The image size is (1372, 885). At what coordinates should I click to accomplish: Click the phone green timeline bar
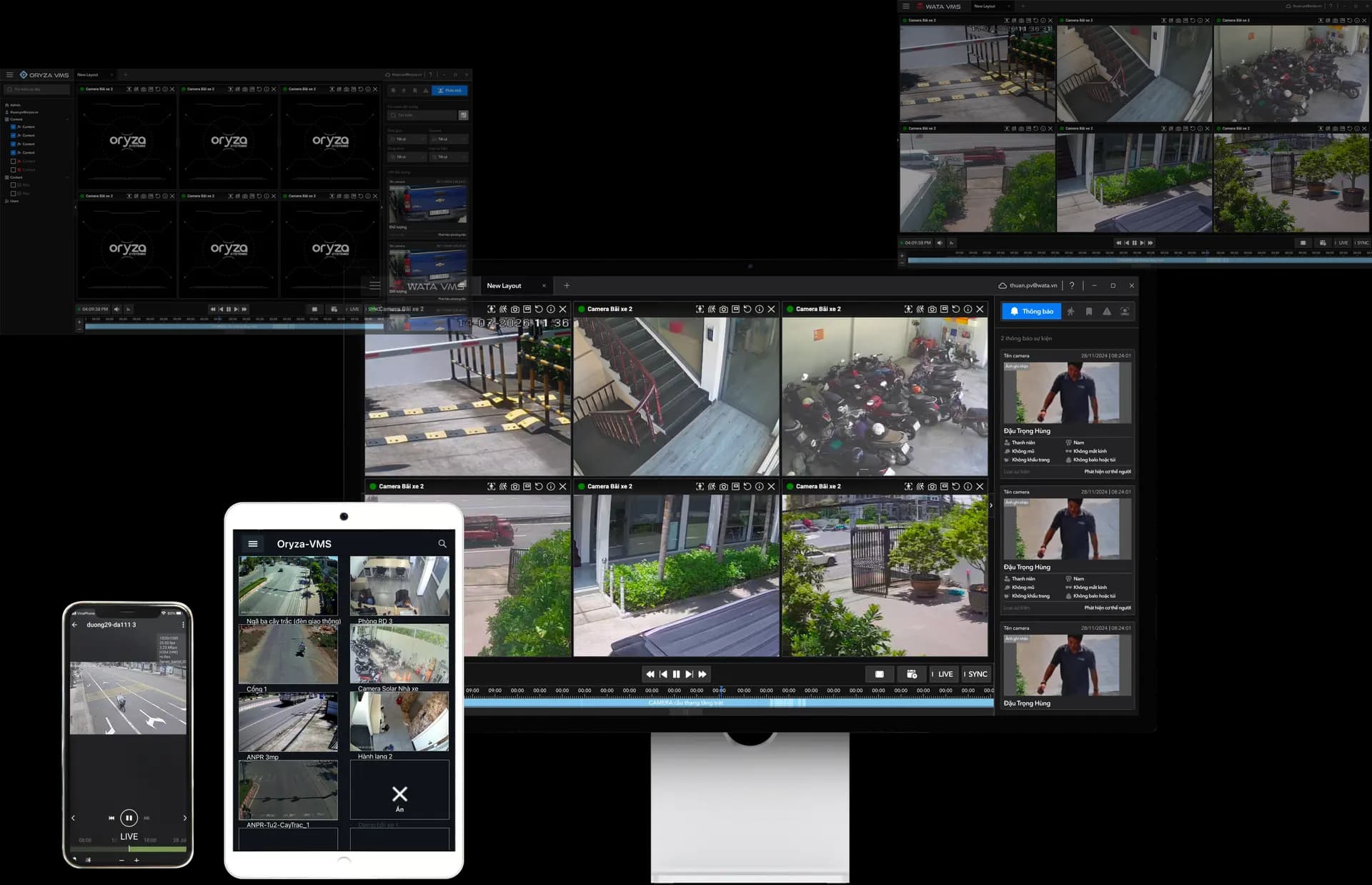tap(157, 849)
